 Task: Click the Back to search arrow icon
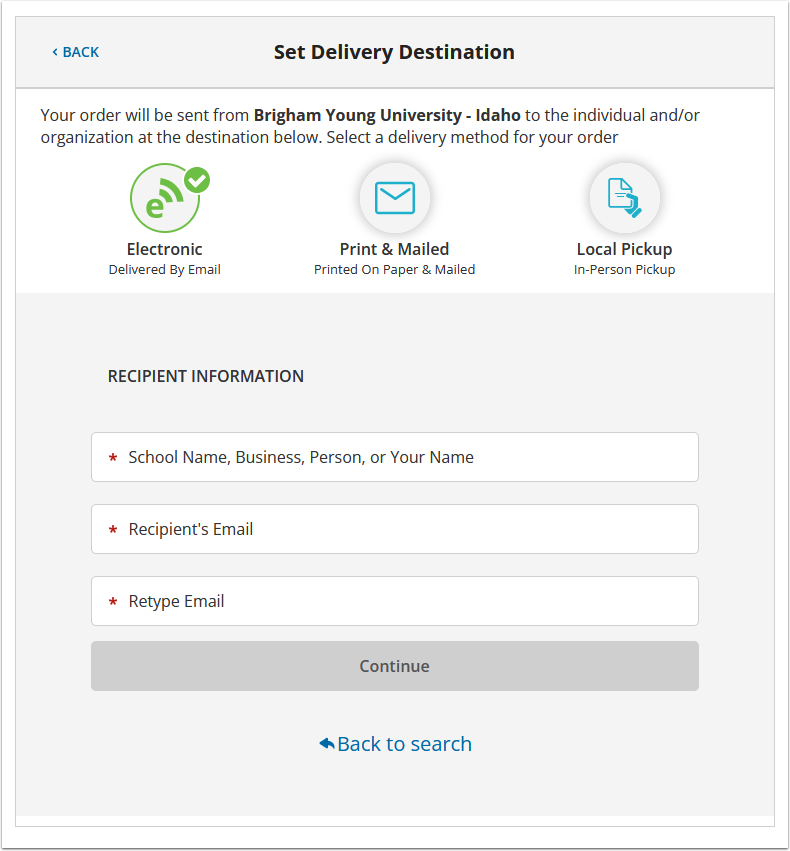click(x=327, y=743)
